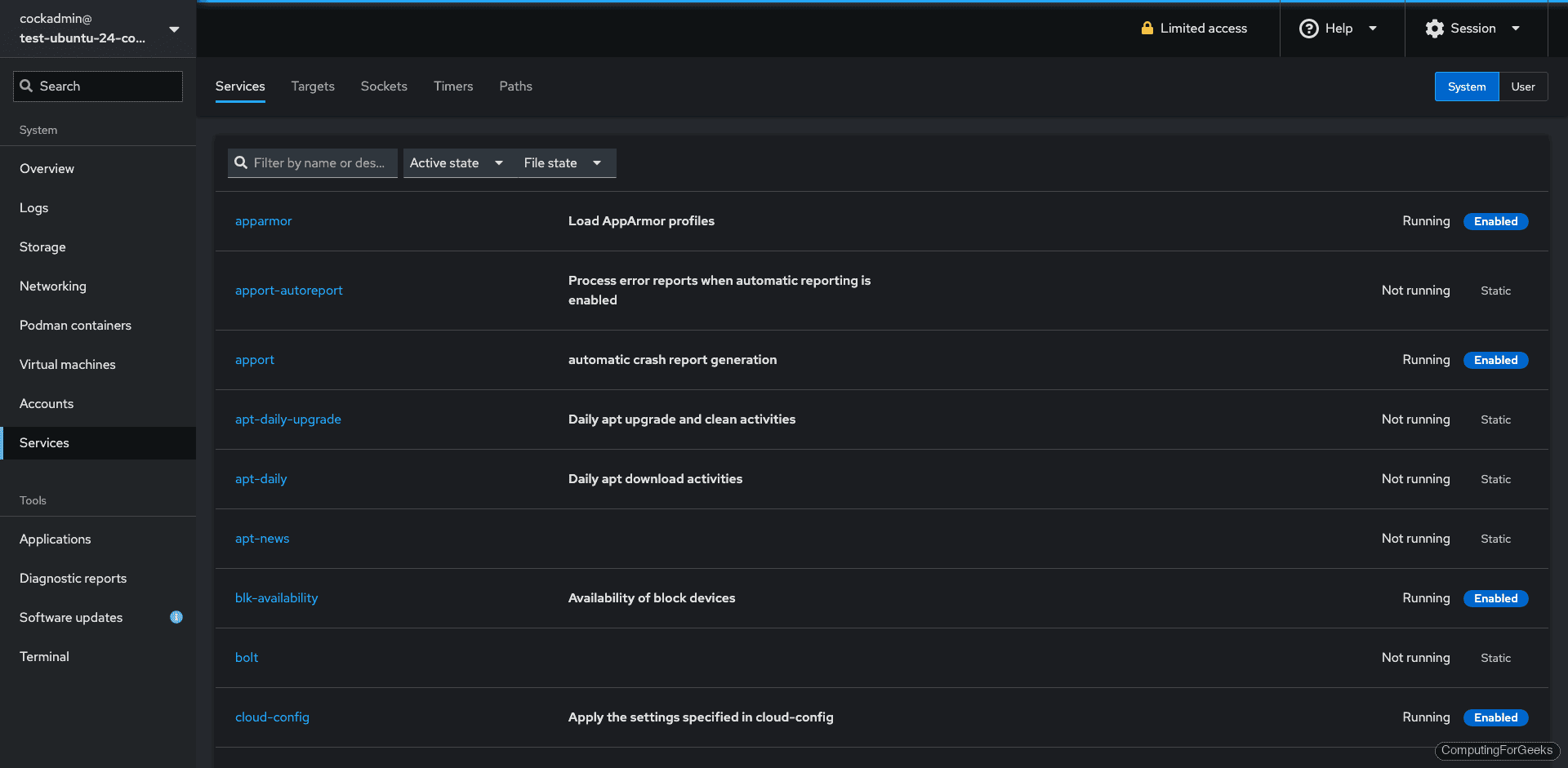
Task: Open the Active state filter dropdown
Action: (x=456, y=162)
